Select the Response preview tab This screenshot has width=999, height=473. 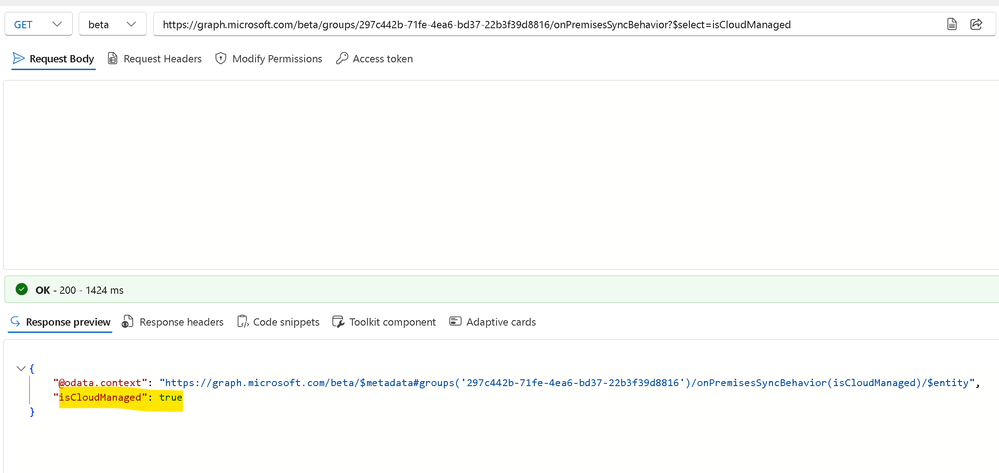coord(61,322)
